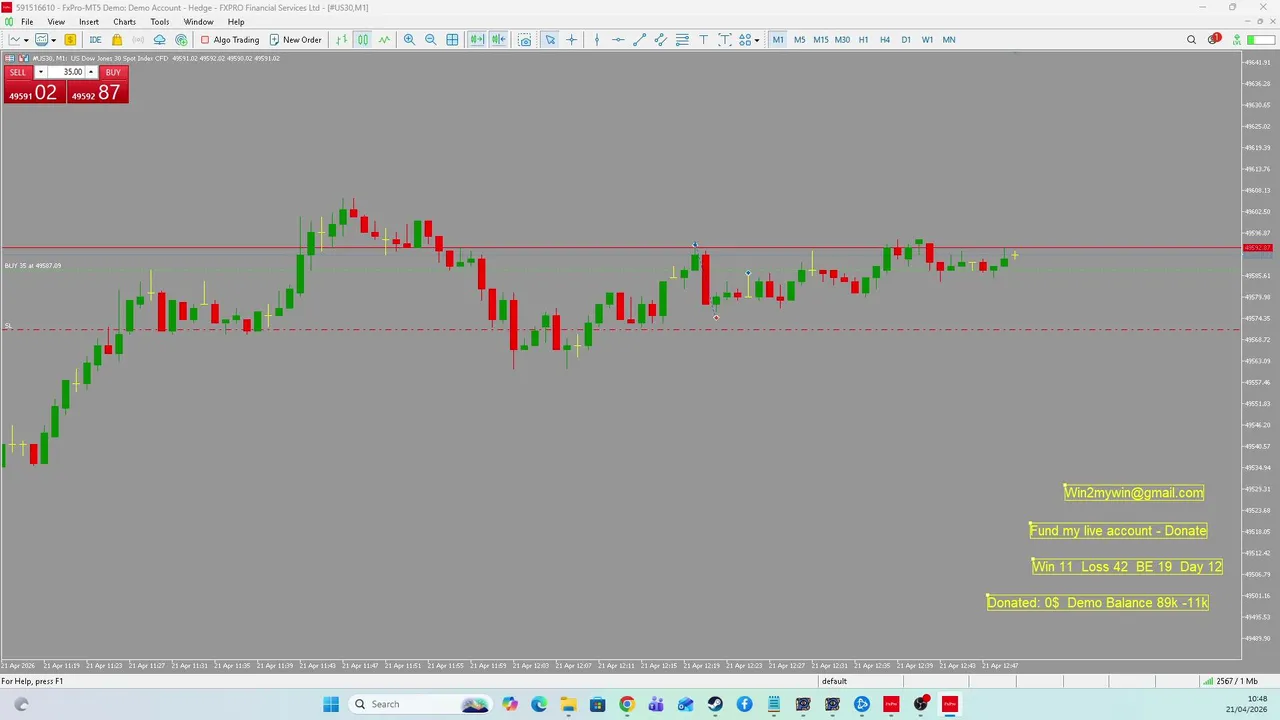Open the Signals icon in toolbar
This screenshot has width=1280, height=720.
pos(138,40)
